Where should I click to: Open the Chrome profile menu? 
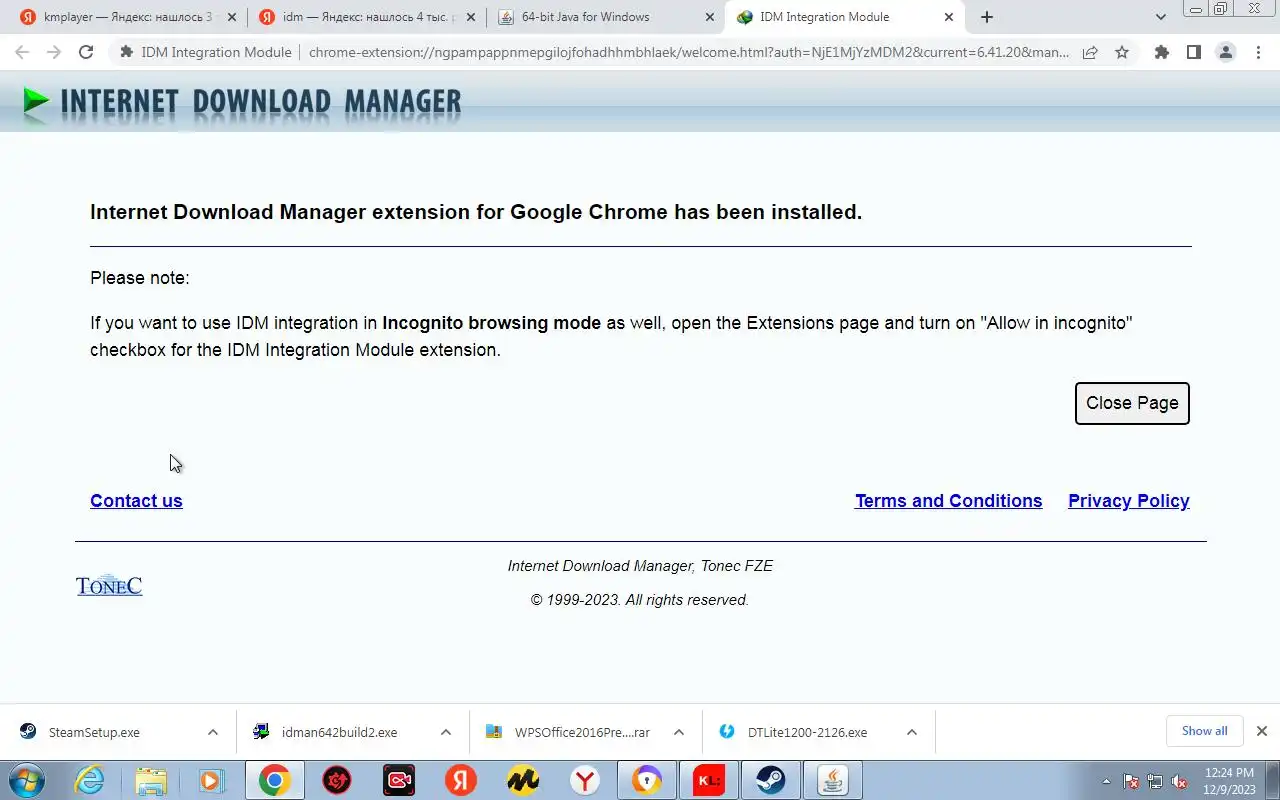[1226, 52]
